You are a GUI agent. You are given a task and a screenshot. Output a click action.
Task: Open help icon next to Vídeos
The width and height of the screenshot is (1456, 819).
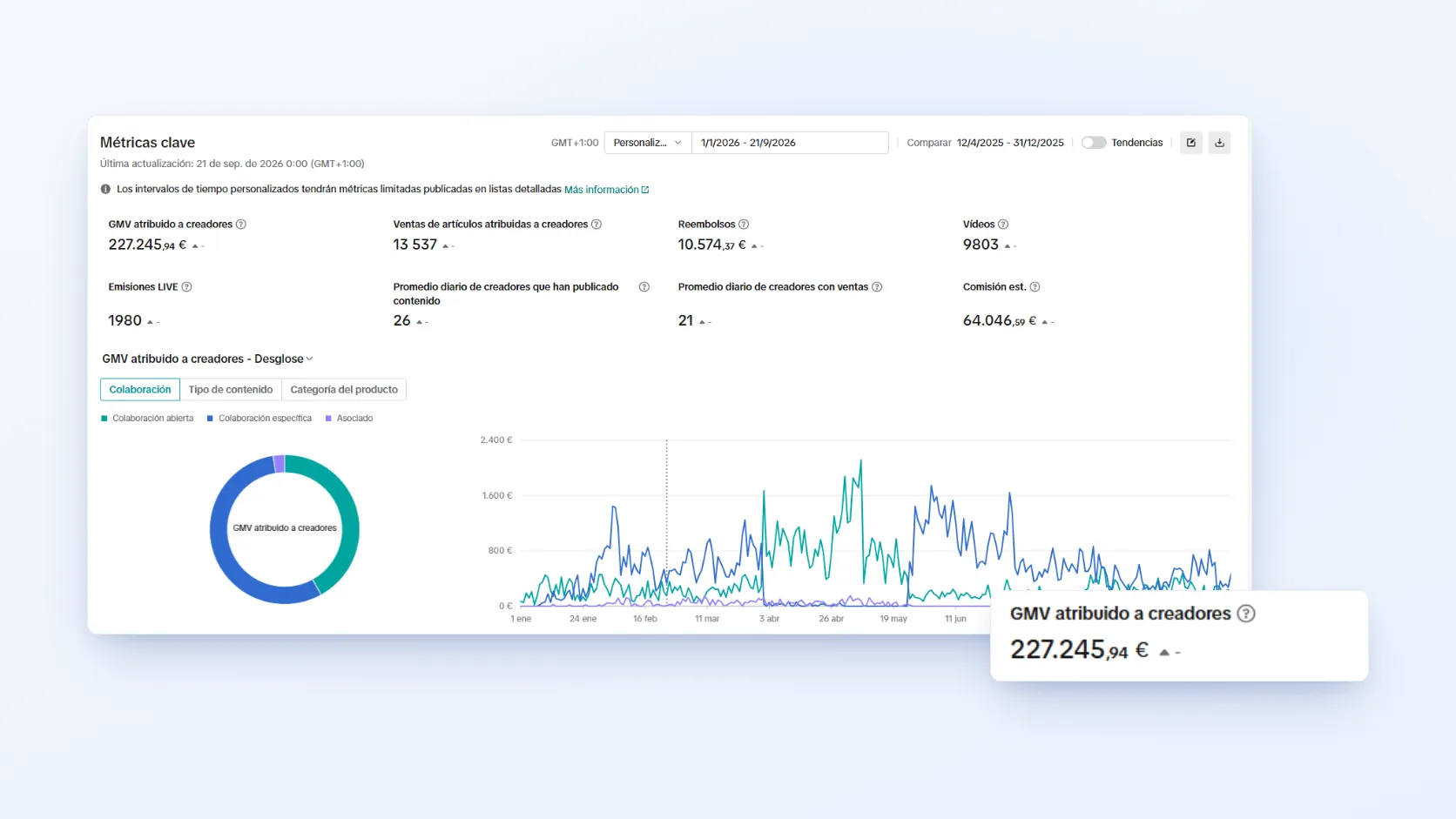click(1003, 225)
